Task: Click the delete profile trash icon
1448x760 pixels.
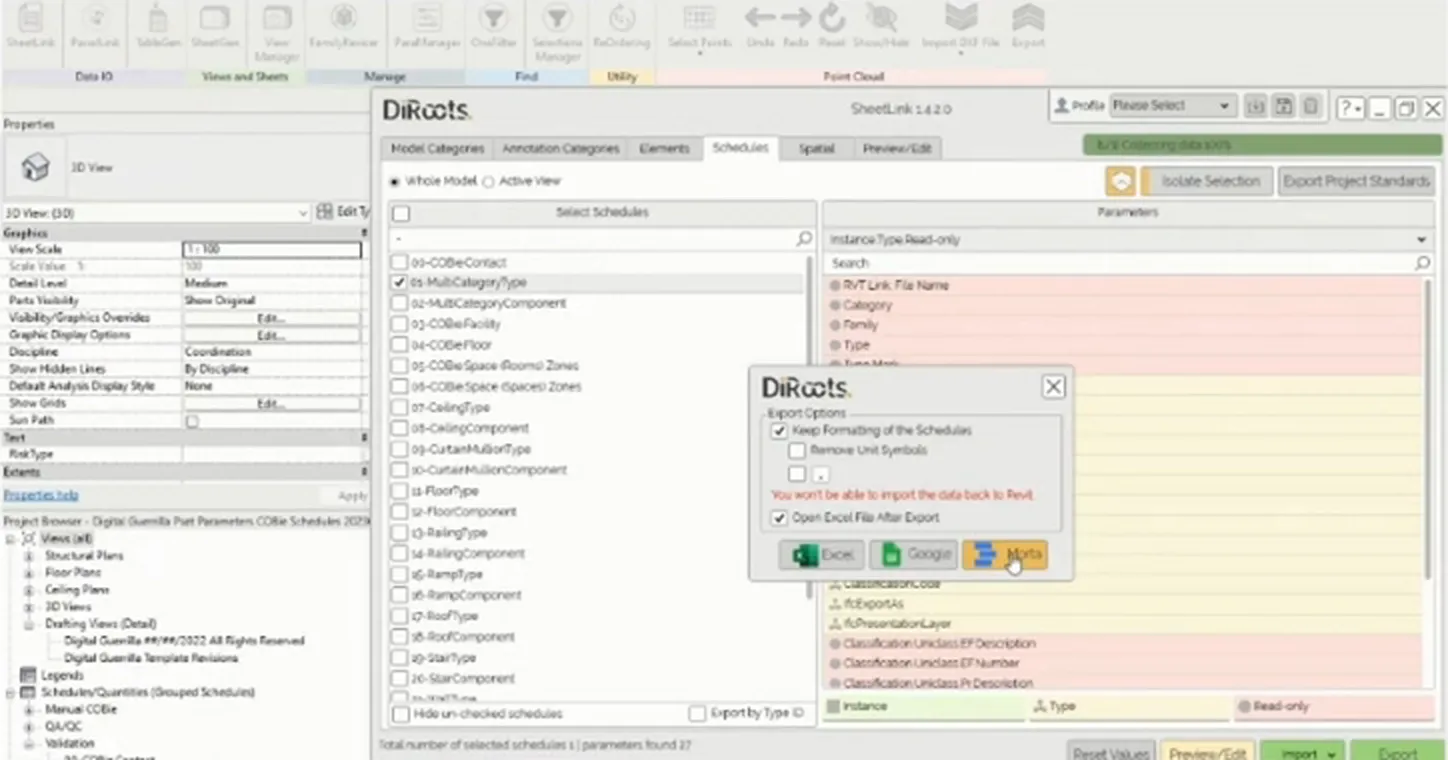Action: coord(1310,106)
